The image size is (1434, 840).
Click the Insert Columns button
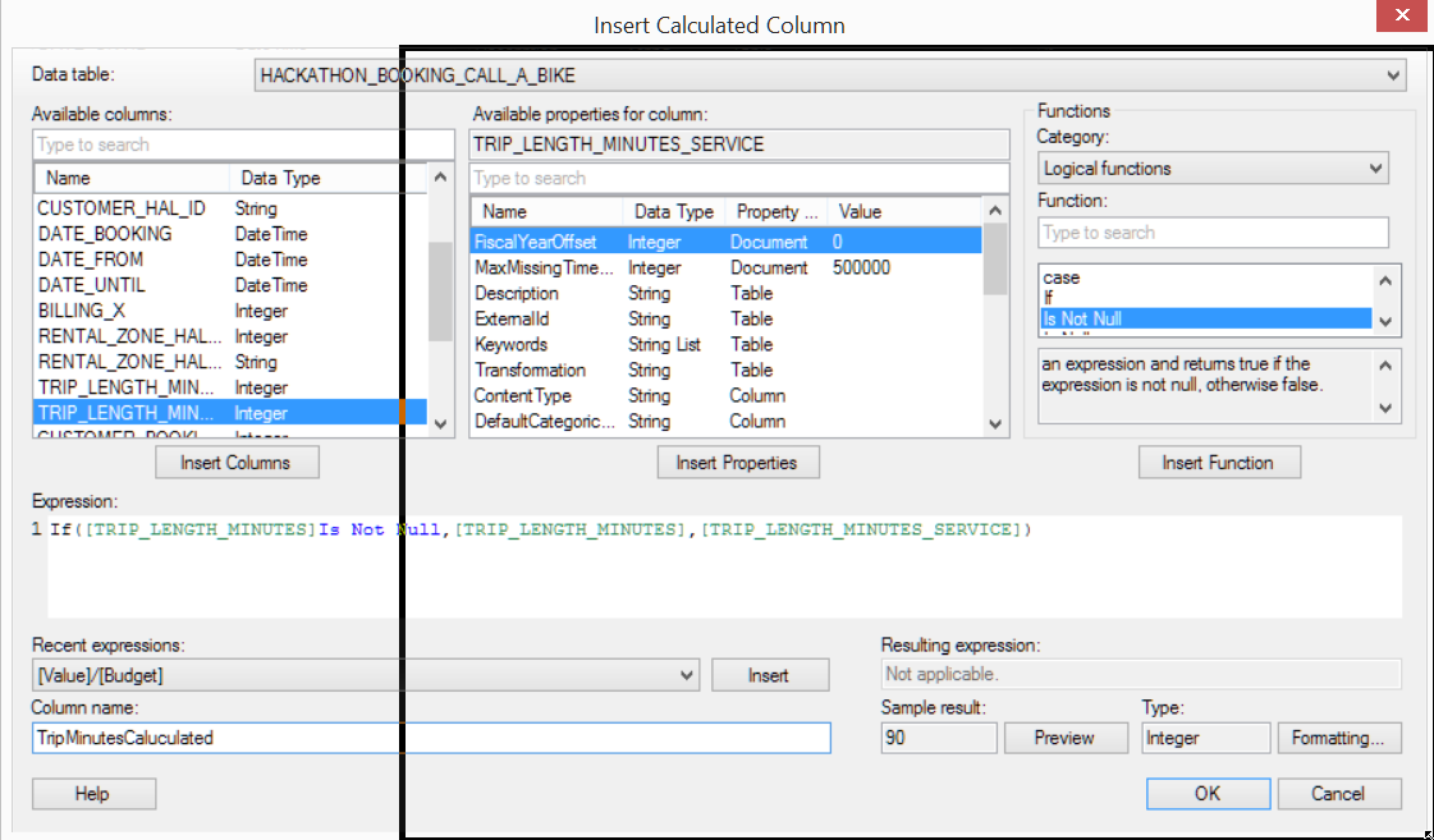(237, 462)
